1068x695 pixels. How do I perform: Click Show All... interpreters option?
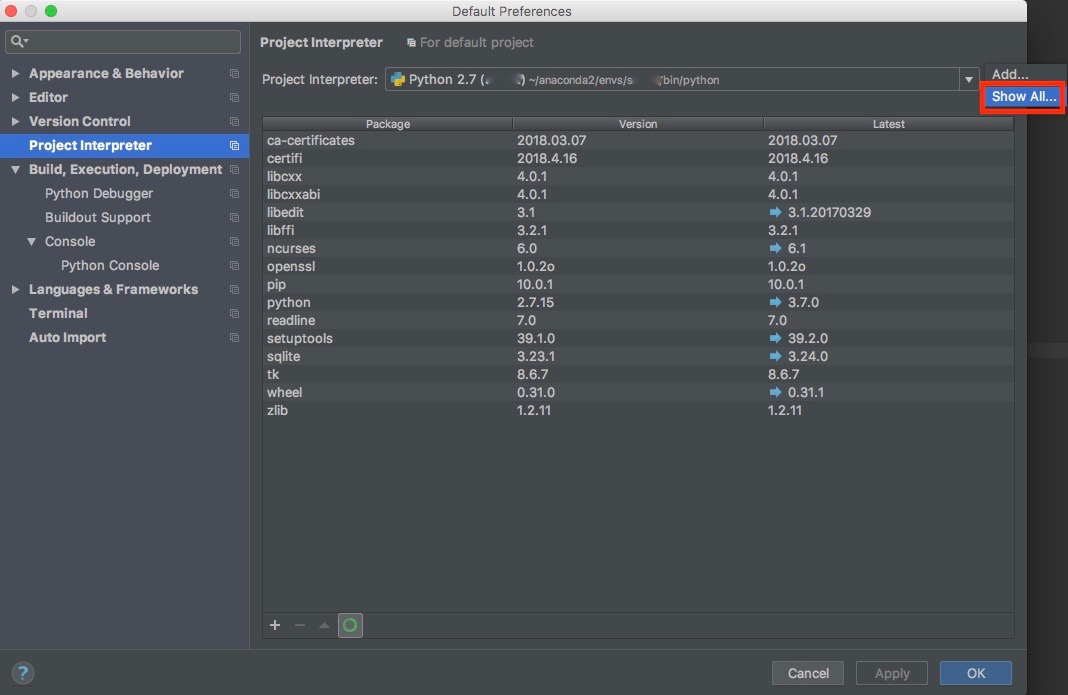tap(1023, 97)
